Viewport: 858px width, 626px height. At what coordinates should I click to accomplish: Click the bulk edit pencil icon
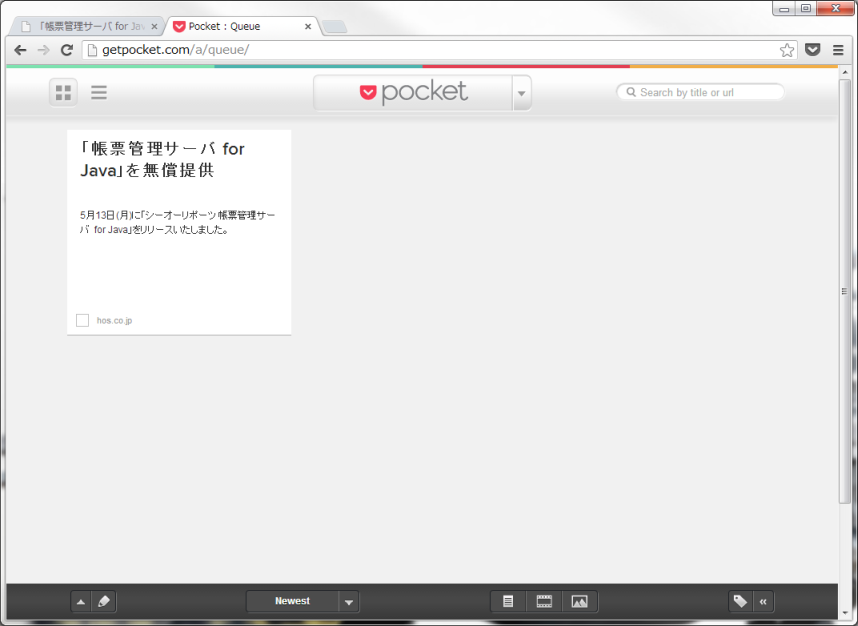[x=105, y=601]
